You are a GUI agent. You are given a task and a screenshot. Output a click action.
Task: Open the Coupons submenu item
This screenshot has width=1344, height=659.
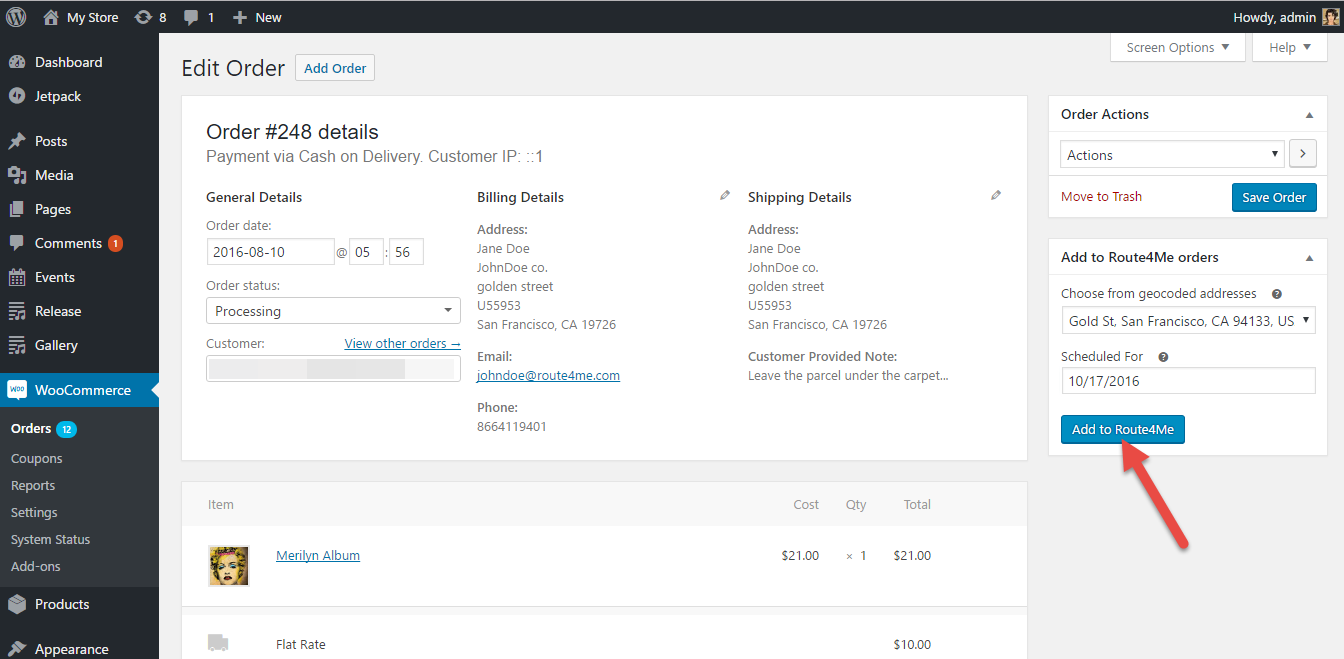[37, 458]
